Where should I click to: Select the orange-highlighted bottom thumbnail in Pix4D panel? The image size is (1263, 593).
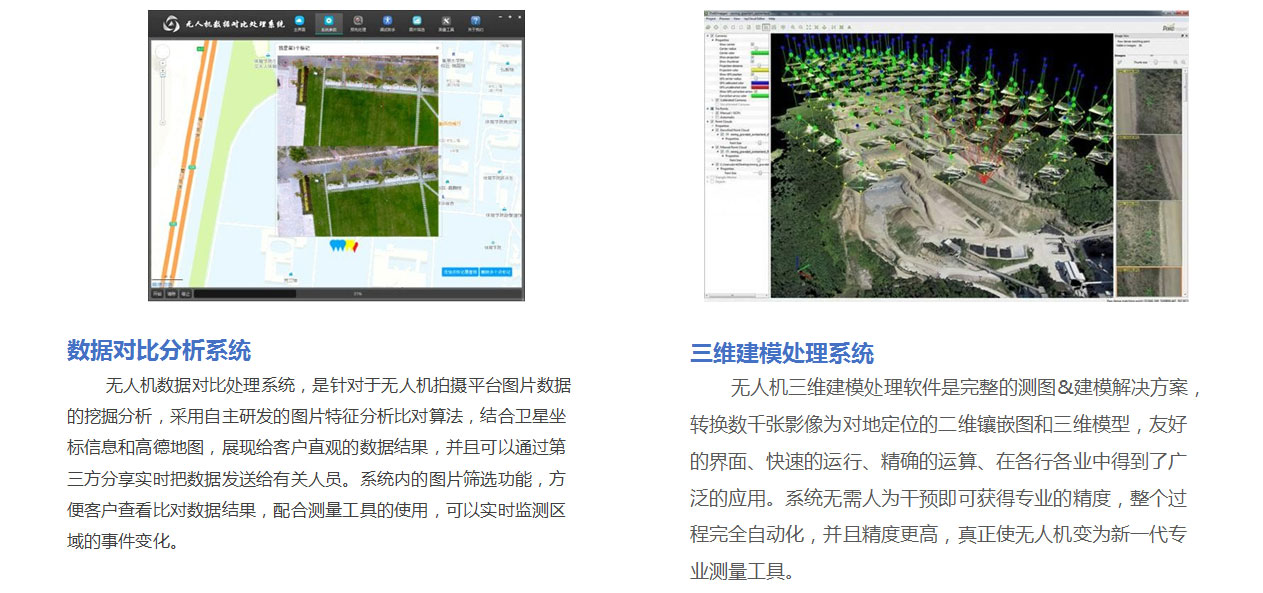1148,281
